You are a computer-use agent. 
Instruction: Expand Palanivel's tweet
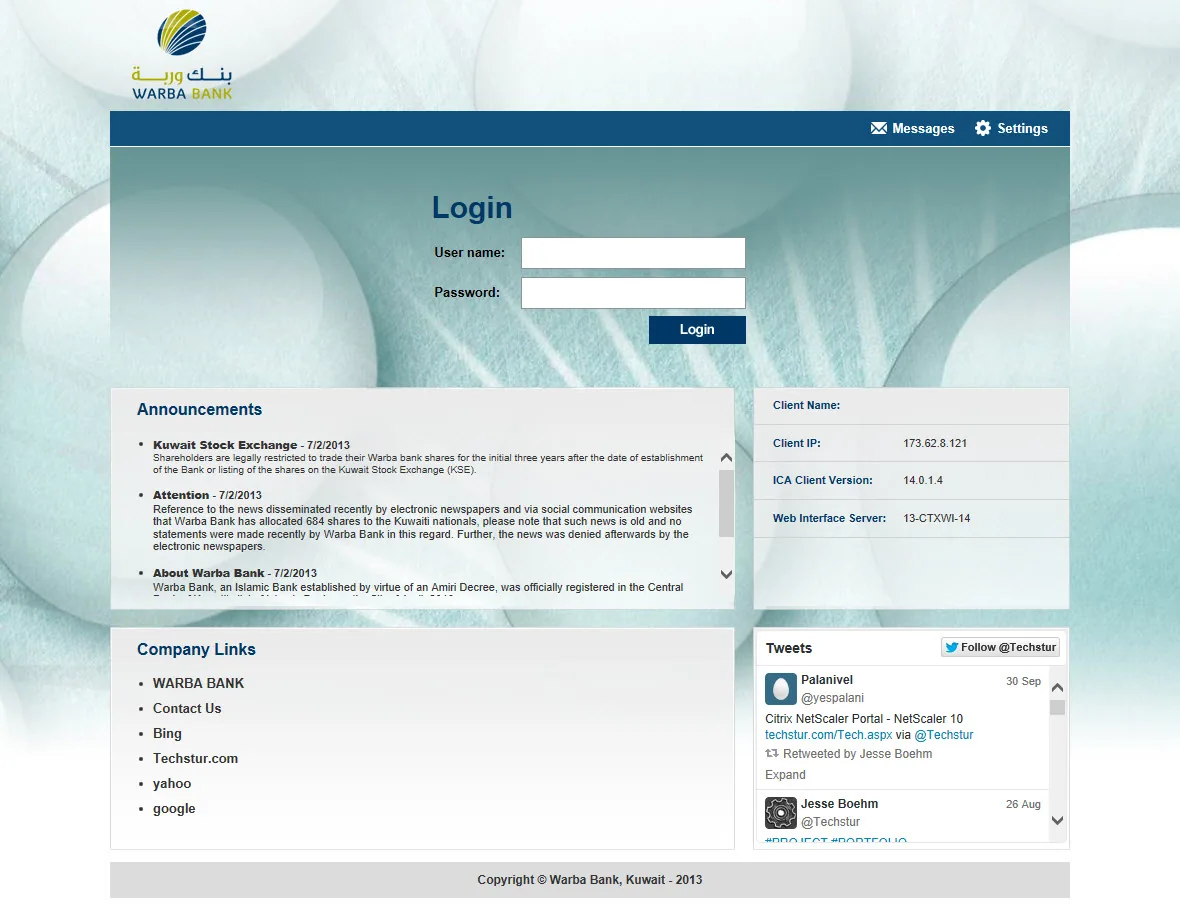[785, 775]
